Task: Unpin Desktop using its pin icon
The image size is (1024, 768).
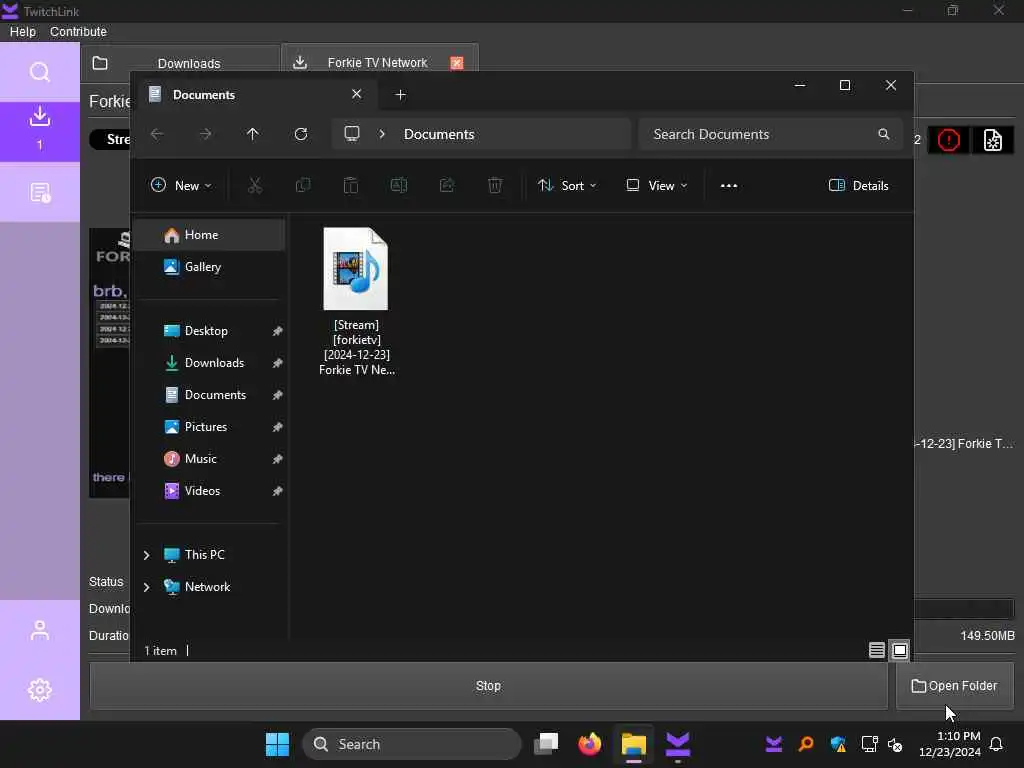Action: coord(278,331)
